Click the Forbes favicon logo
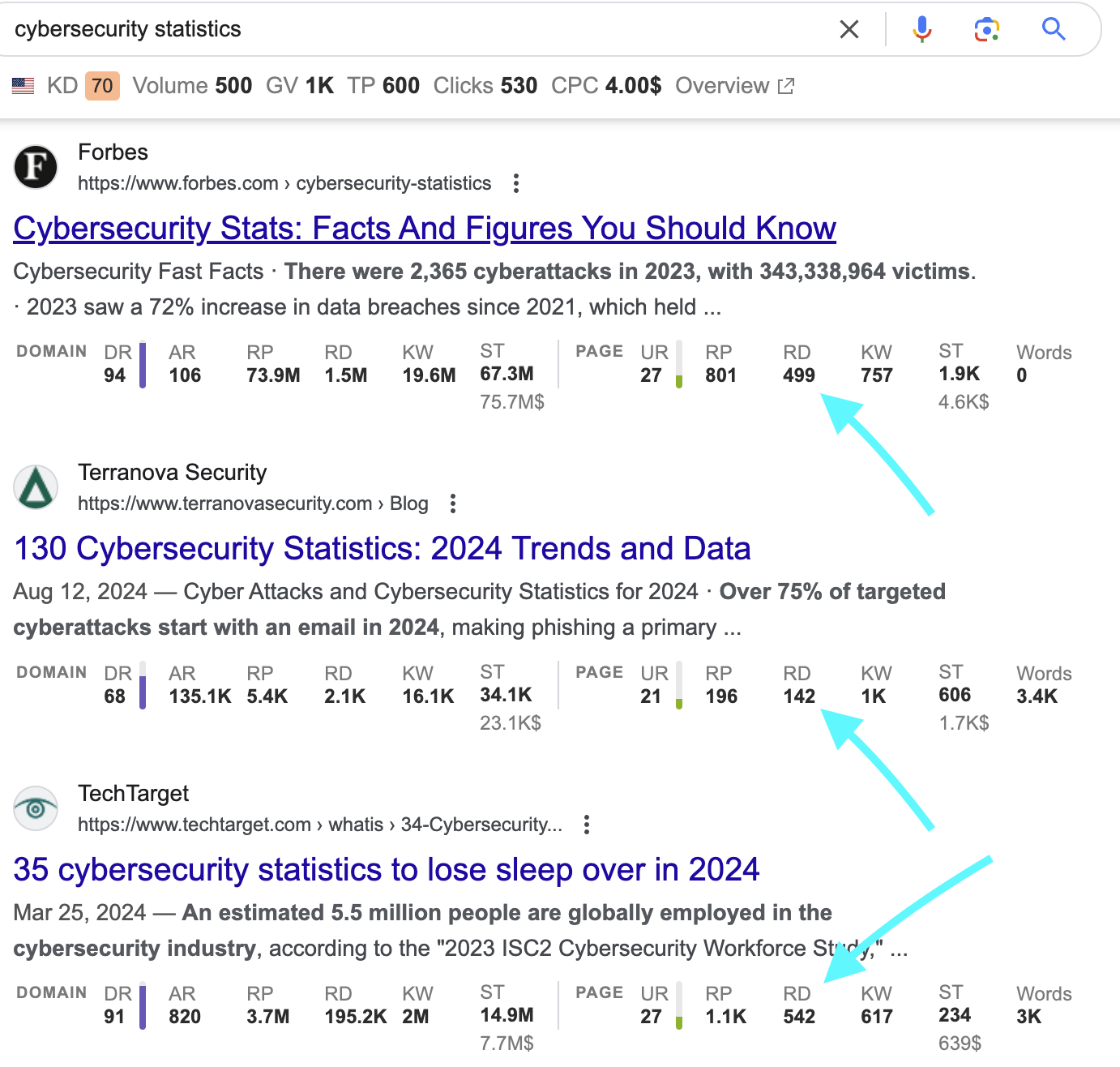 tap(36, 167)
